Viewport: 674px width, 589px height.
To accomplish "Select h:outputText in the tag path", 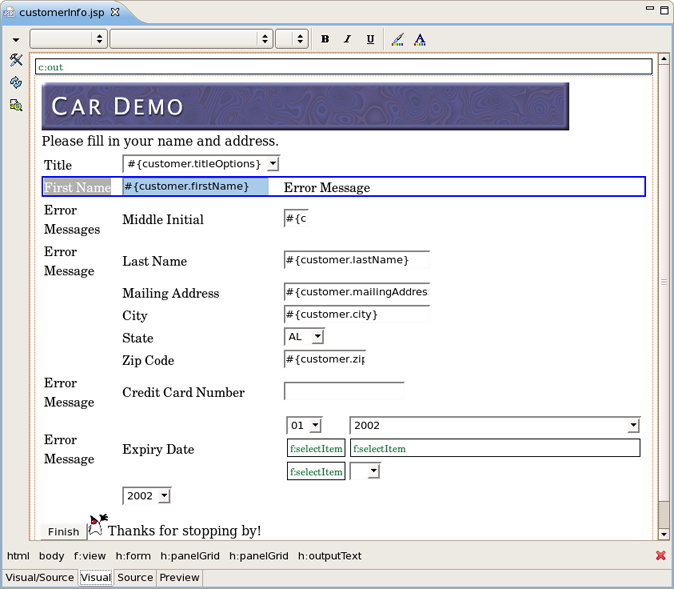I will [330, 555].
